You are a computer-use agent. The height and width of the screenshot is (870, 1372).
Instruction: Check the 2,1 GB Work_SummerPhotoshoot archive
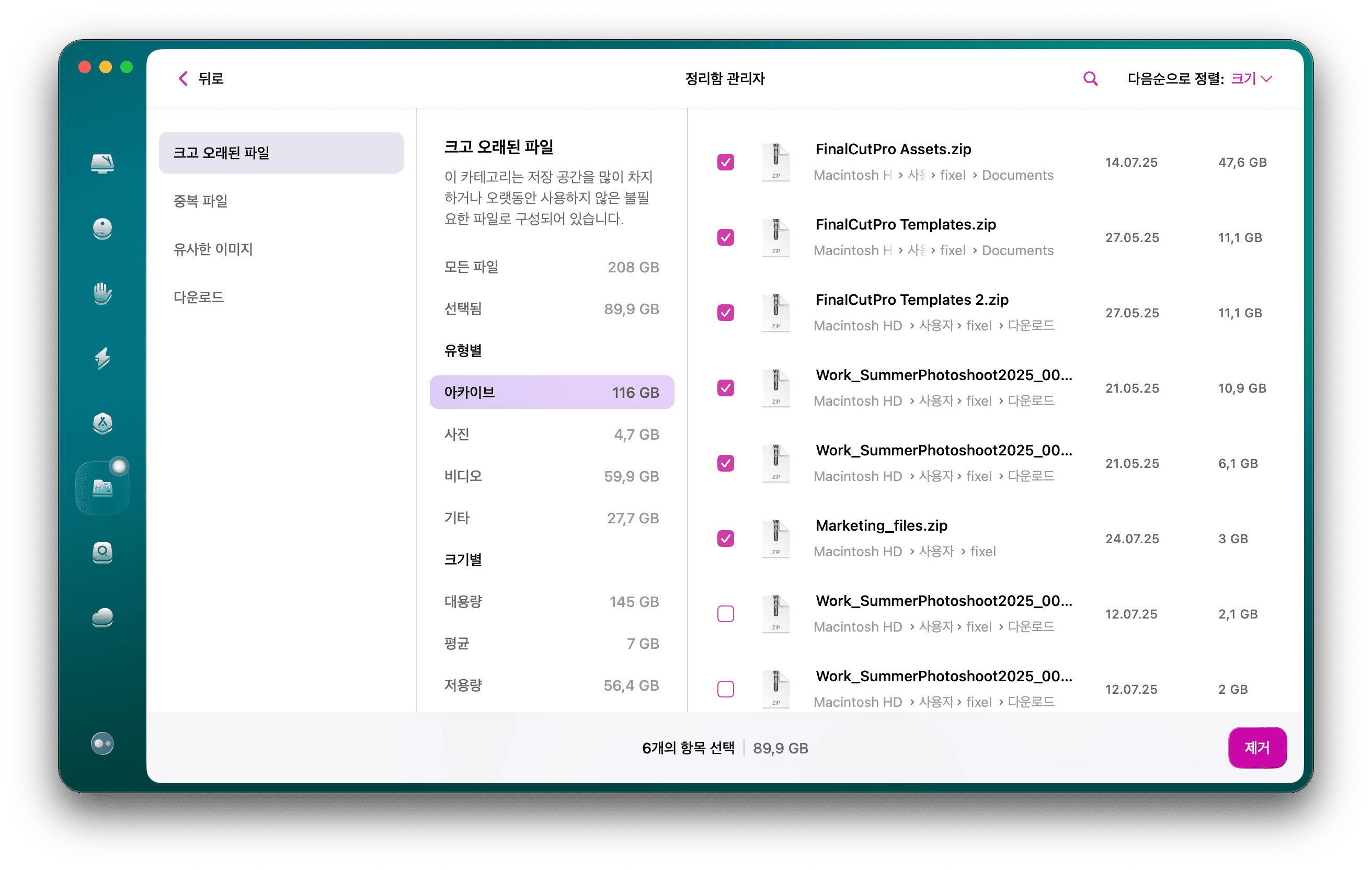[725, 614]
